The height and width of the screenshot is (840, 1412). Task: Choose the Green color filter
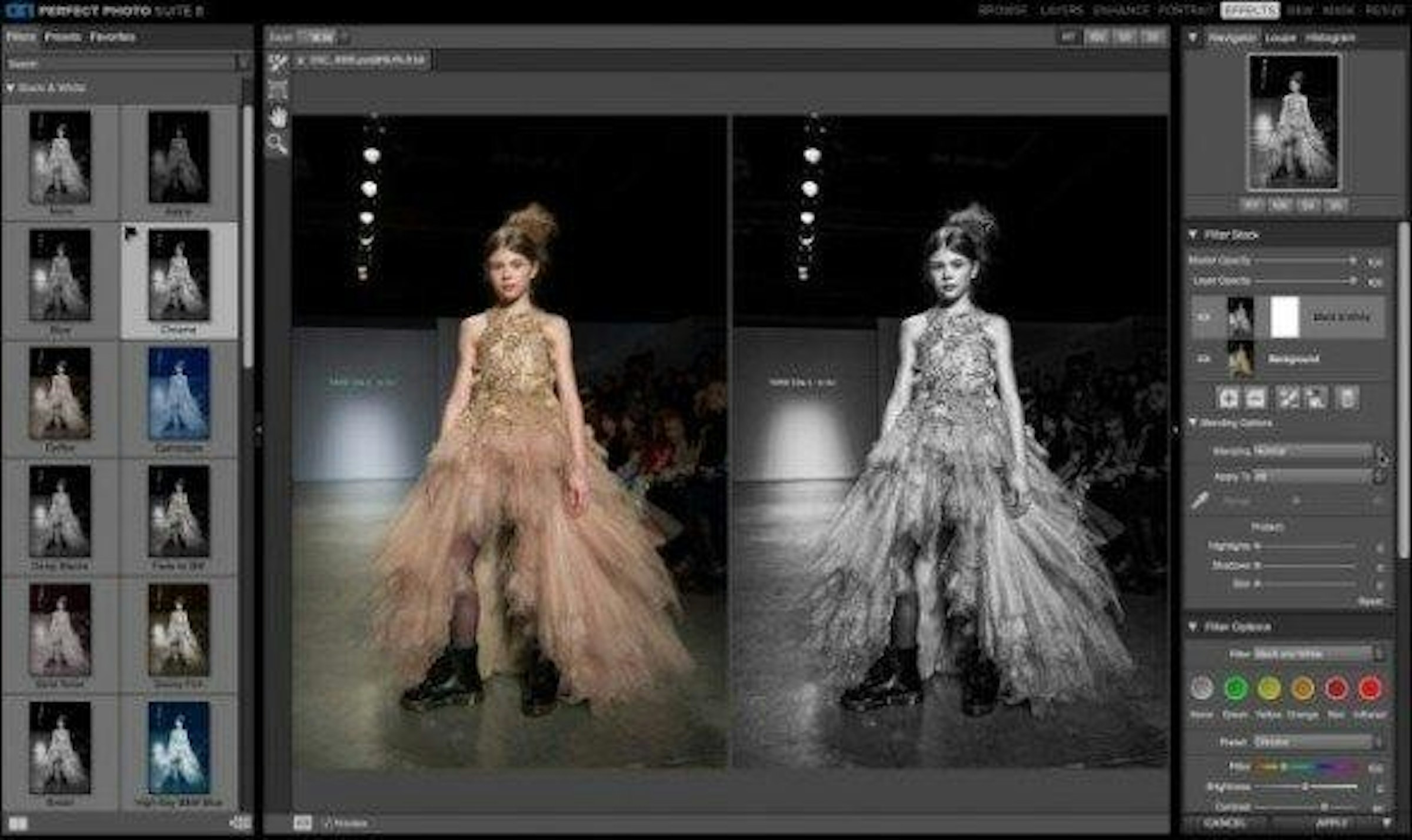click(1235, 688)
